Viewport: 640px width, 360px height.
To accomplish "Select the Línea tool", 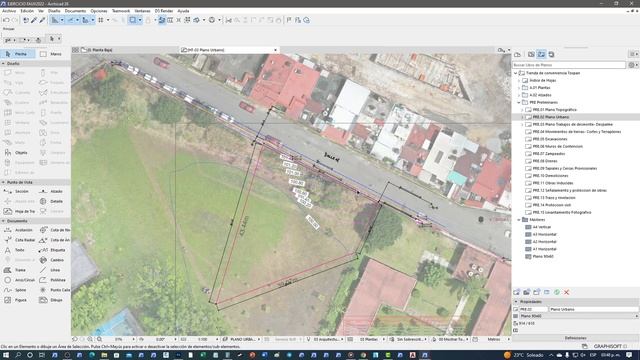I will tap(51, 270).
